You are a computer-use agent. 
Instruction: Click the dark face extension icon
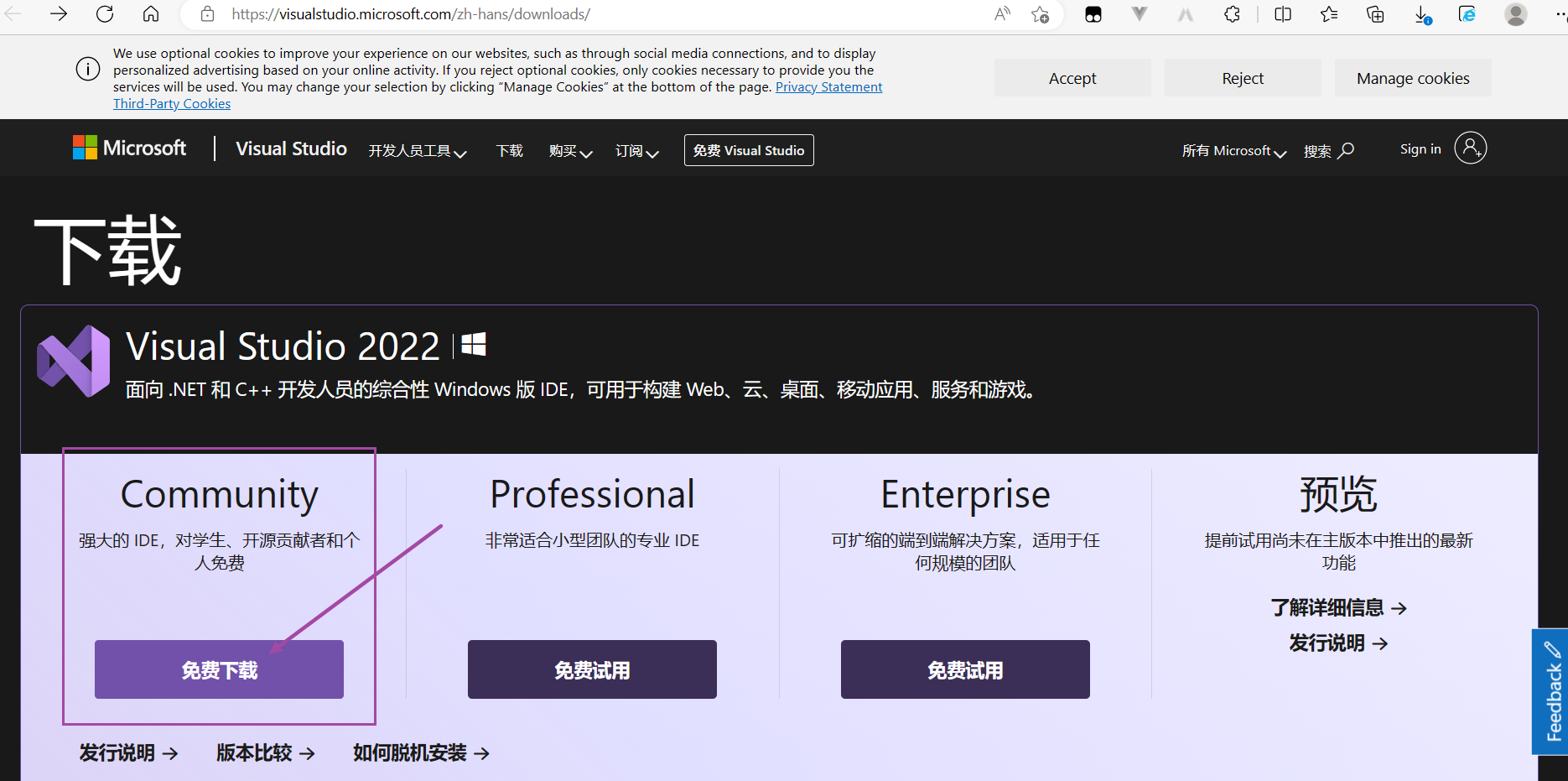coord(1093,14)
